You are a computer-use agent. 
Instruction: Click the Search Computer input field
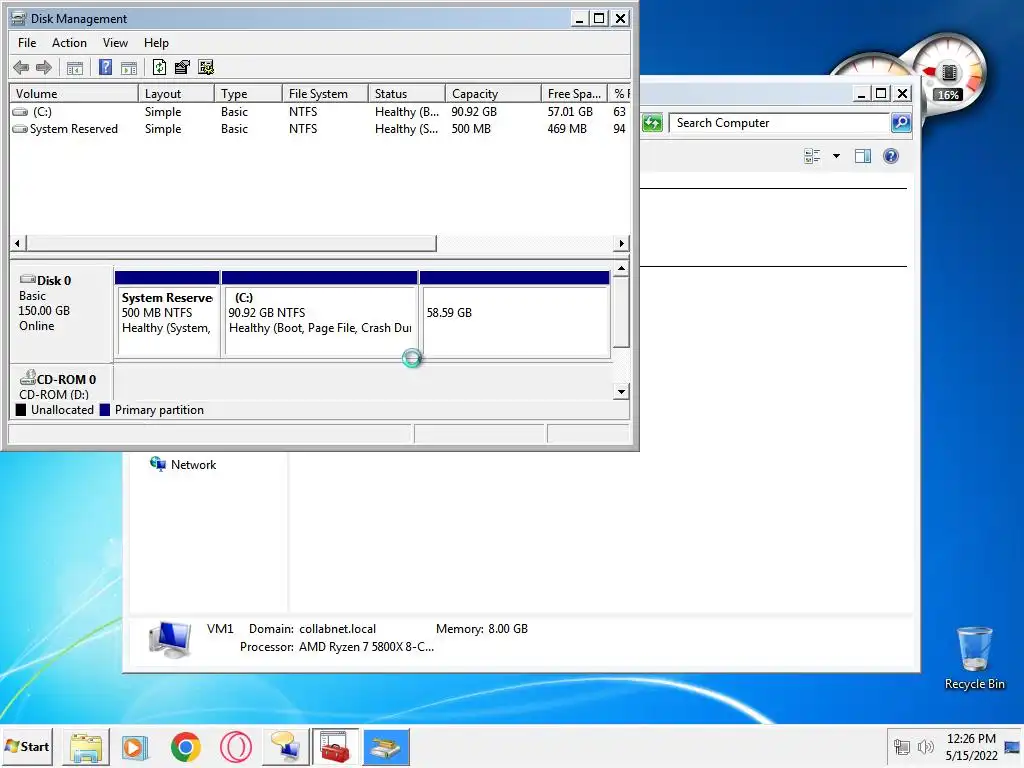778,123
